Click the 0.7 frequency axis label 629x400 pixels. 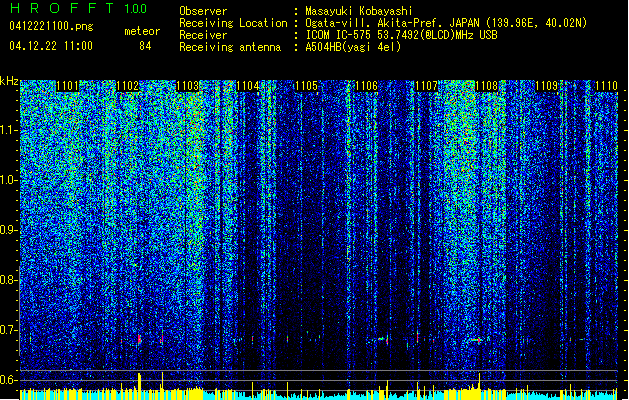click(10, 330)
